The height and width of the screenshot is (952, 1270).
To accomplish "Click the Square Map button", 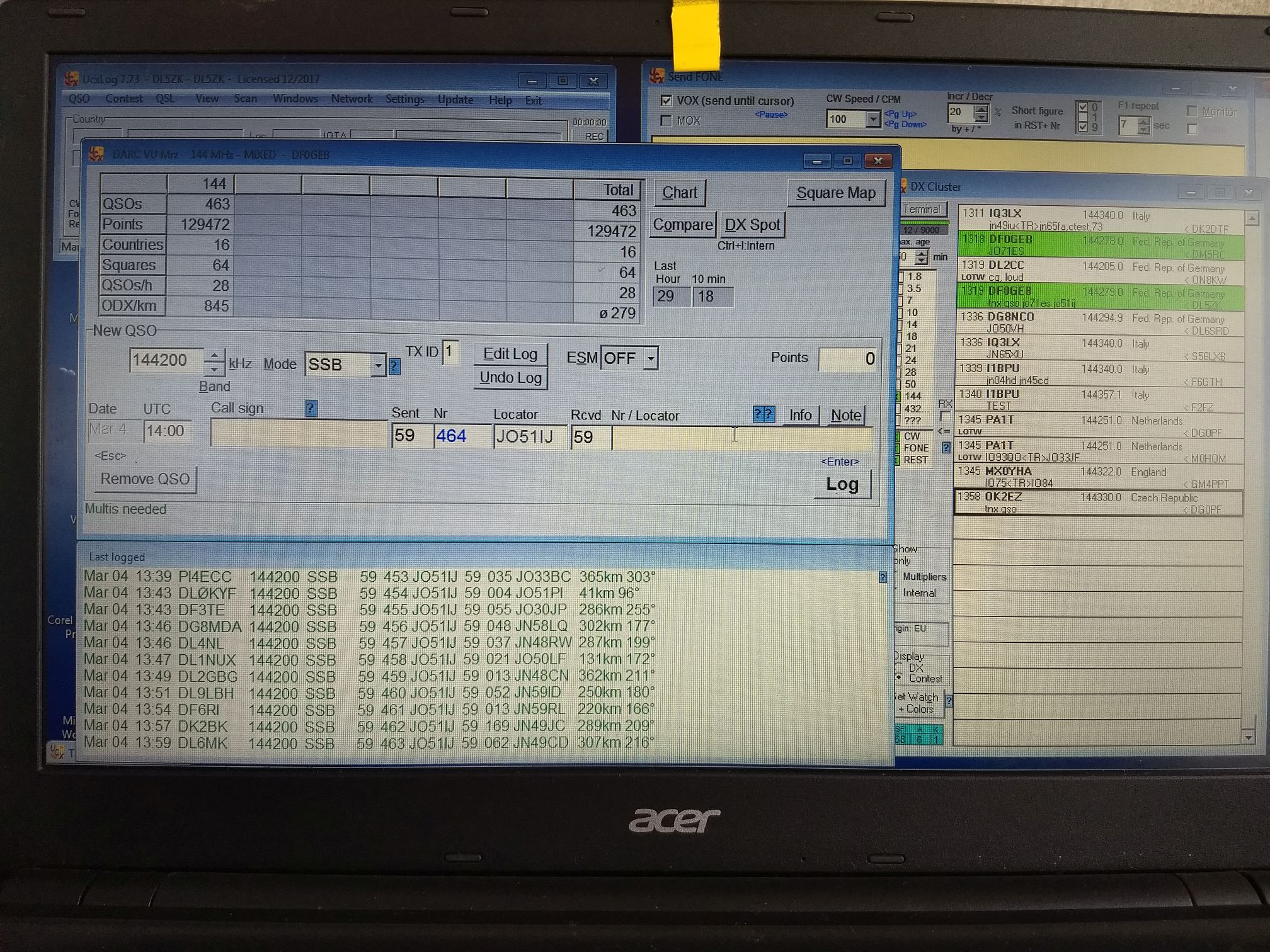I will [835, 193].
